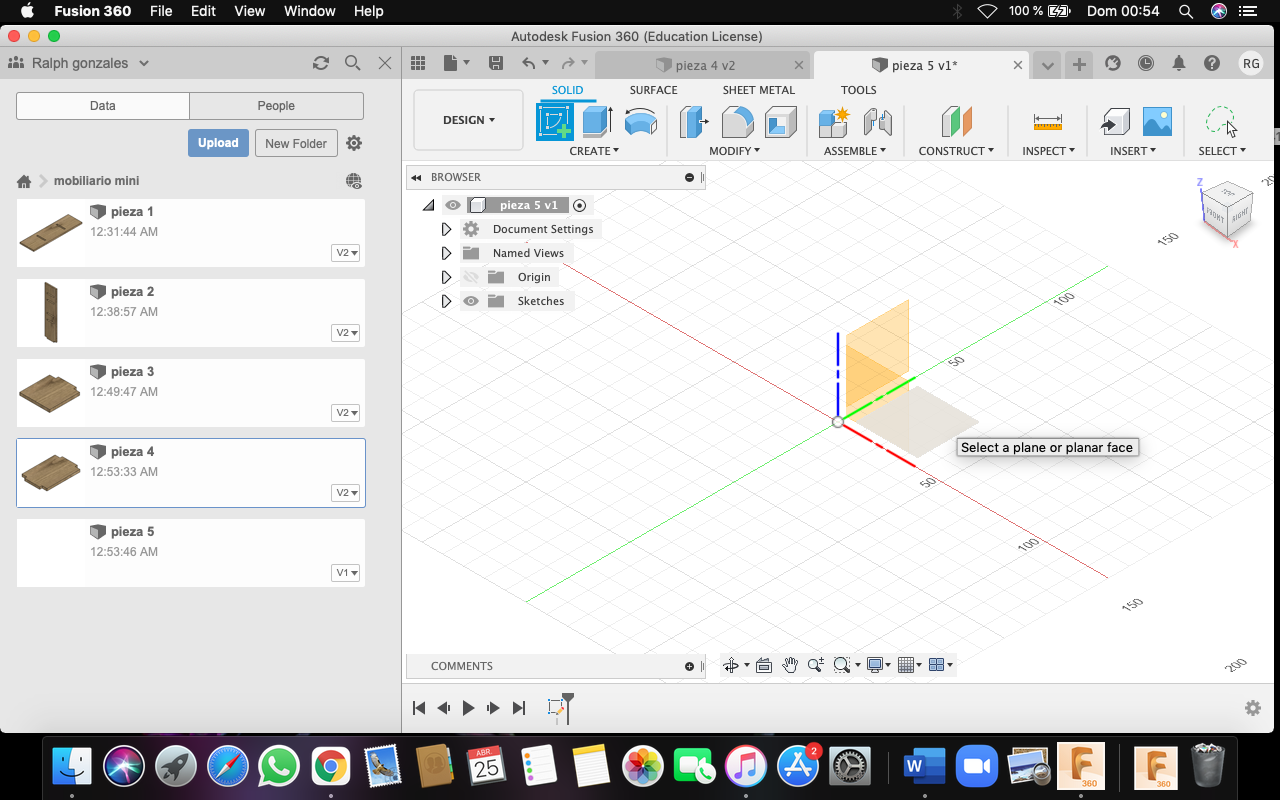The width and height of the screenshot is (1280, 800).
Task: Open the MODIFY dropdown menu
Action: pos(734,151)
